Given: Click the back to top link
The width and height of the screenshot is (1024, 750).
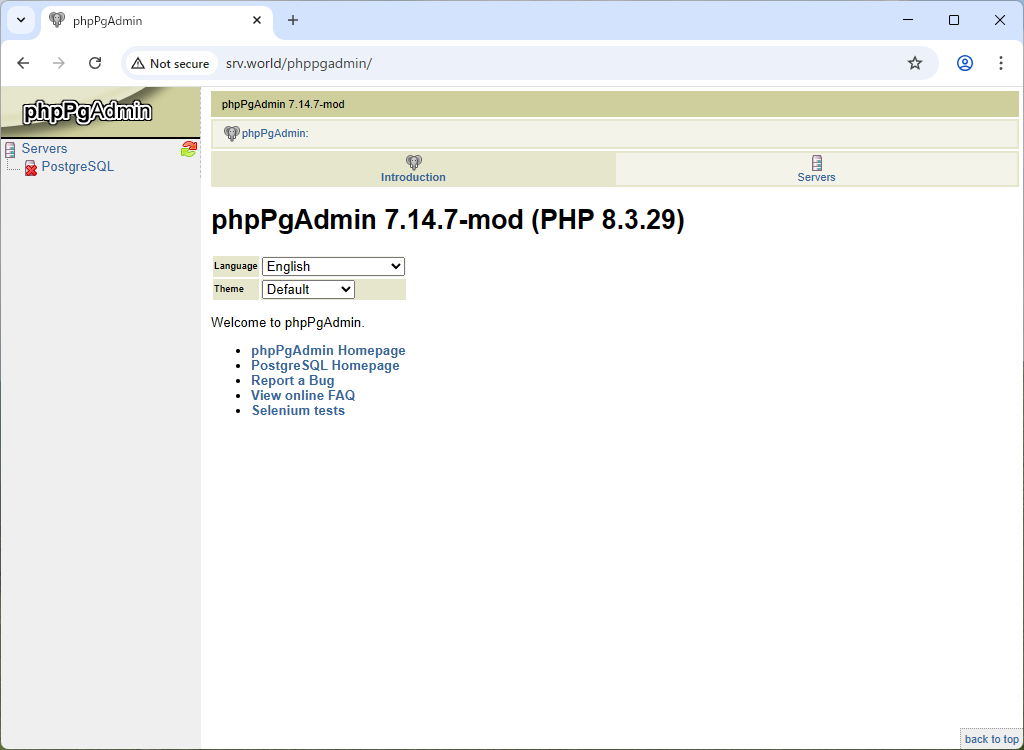Looking at the screenshot, I should click(x=990, y=738).
